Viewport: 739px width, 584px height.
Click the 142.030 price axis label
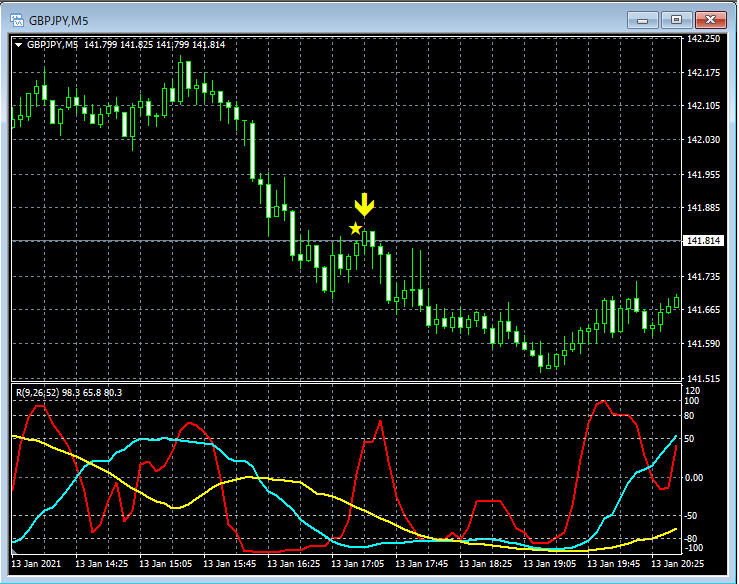pos(703,140)
